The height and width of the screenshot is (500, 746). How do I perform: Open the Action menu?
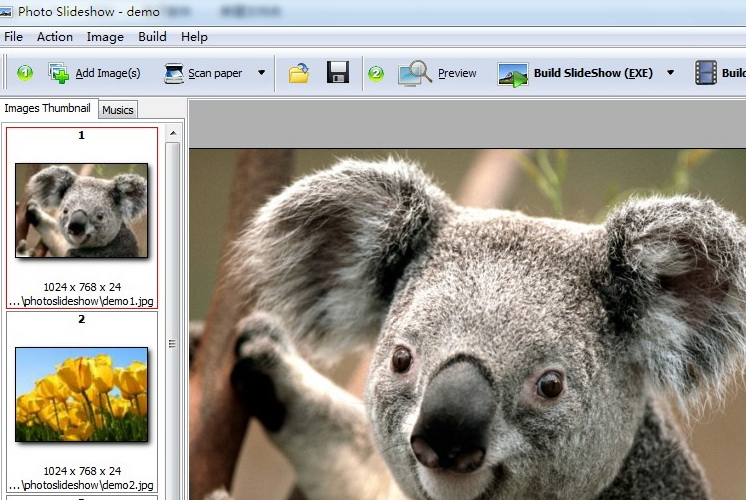coord(55,37)
